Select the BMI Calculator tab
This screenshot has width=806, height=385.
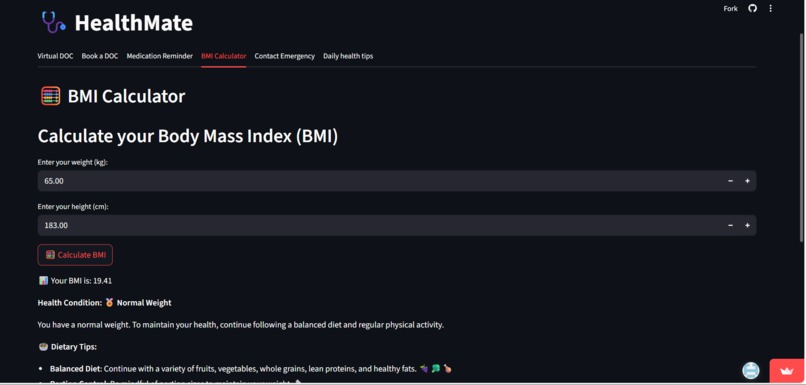coord(224,56)
